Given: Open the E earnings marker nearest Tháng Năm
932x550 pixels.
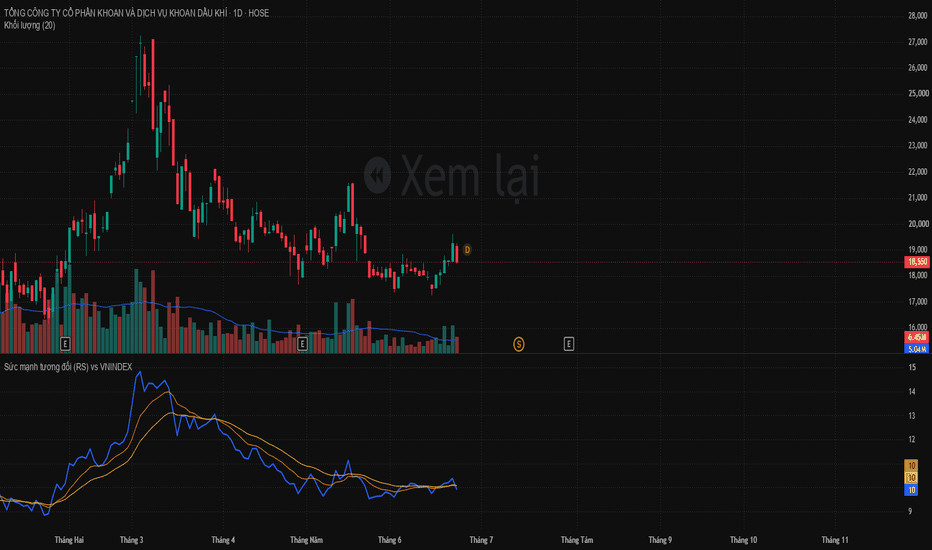Looking at the screenshot, I should click(302, 344).
